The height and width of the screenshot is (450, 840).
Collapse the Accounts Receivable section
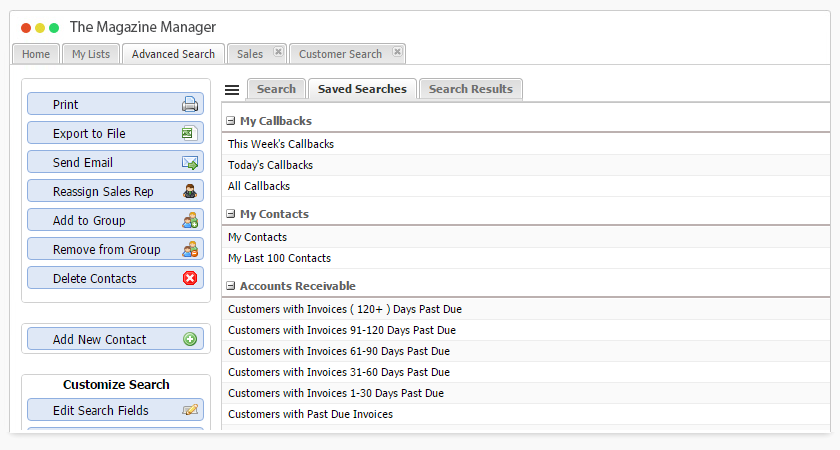pyautogui.click(x=231, y=286)
